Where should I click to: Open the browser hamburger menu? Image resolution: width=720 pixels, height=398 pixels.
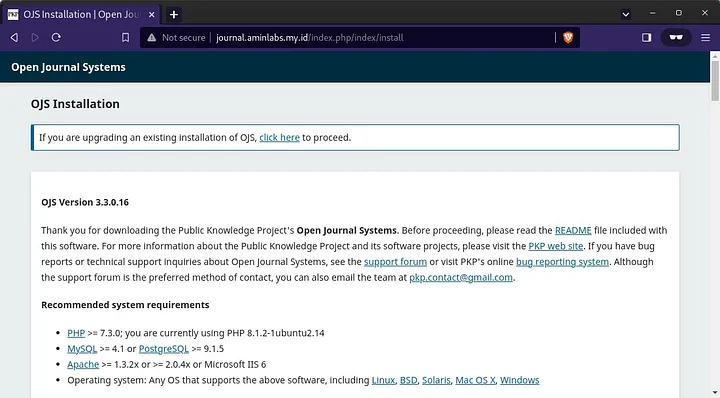706,38
